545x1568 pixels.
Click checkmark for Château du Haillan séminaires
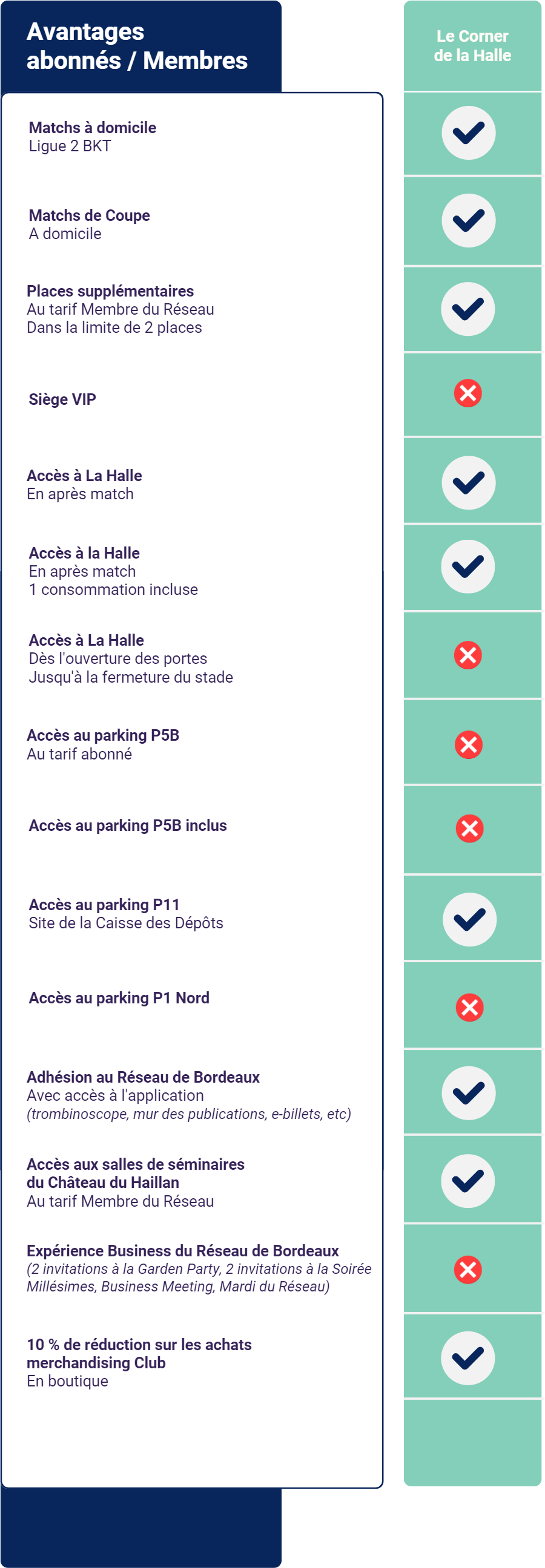pyautogui.click(x=467, y=1181)
